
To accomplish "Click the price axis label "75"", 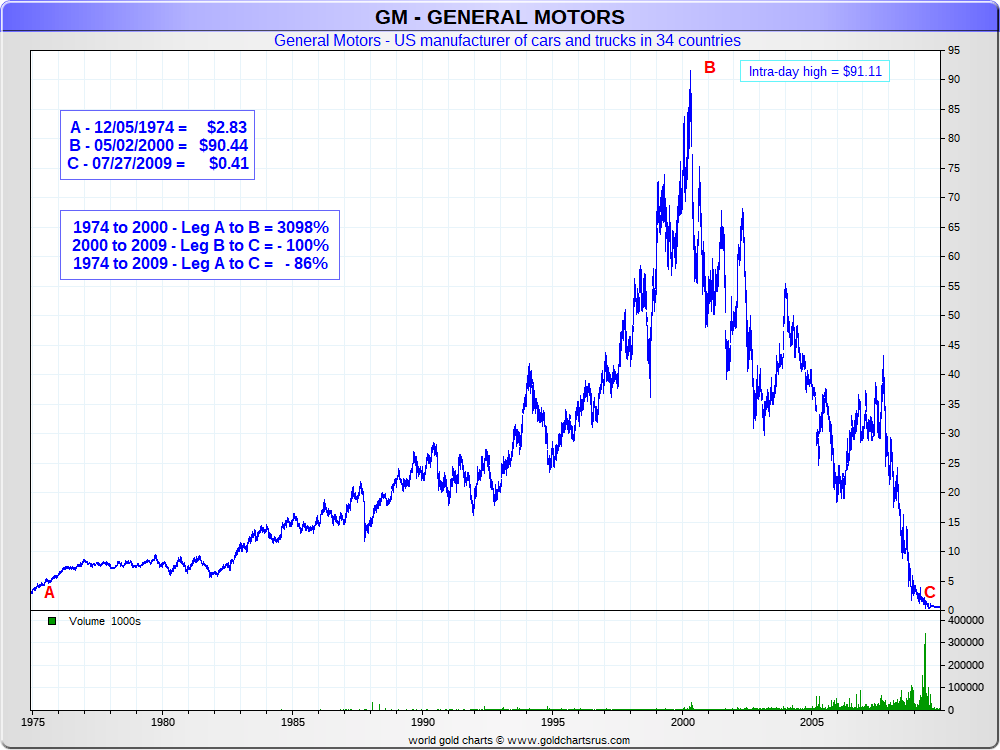I will pyautogui.click(x=954, y=168).
